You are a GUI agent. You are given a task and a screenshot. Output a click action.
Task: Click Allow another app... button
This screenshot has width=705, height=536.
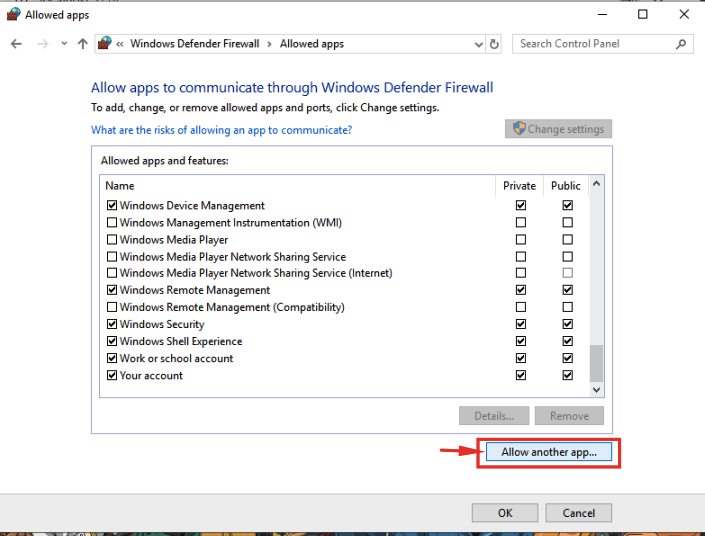[x=549, y=452]
